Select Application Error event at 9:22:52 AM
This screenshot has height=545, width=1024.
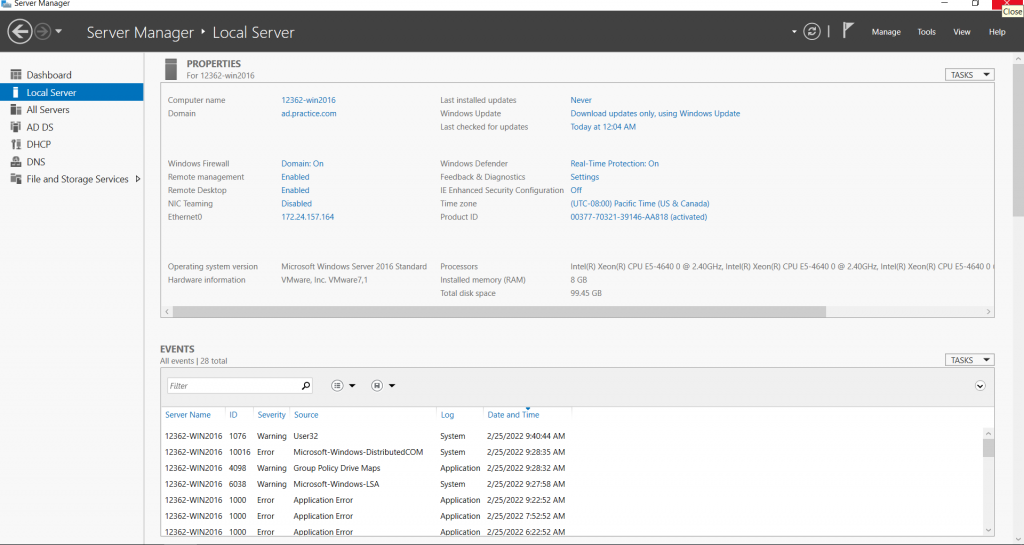tap(572, 500)
